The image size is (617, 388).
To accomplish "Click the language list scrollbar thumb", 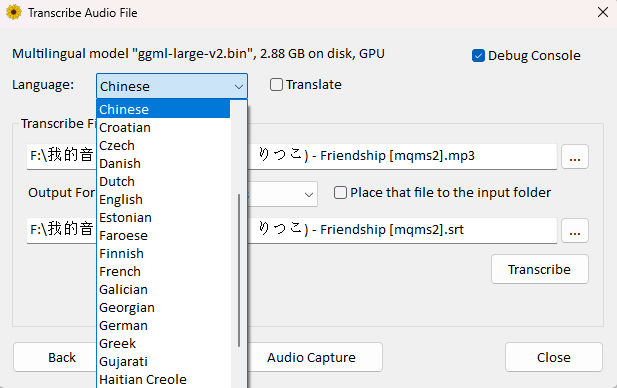I will click(x=239, y=270).
